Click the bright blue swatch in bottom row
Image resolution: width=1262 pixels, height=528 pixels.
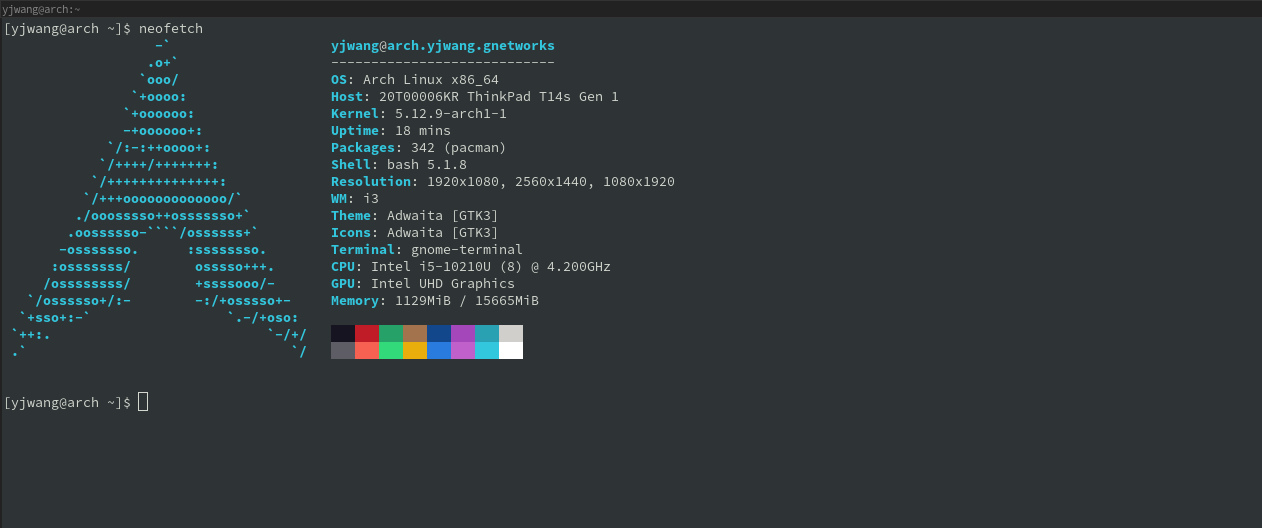tap(439, 351)
